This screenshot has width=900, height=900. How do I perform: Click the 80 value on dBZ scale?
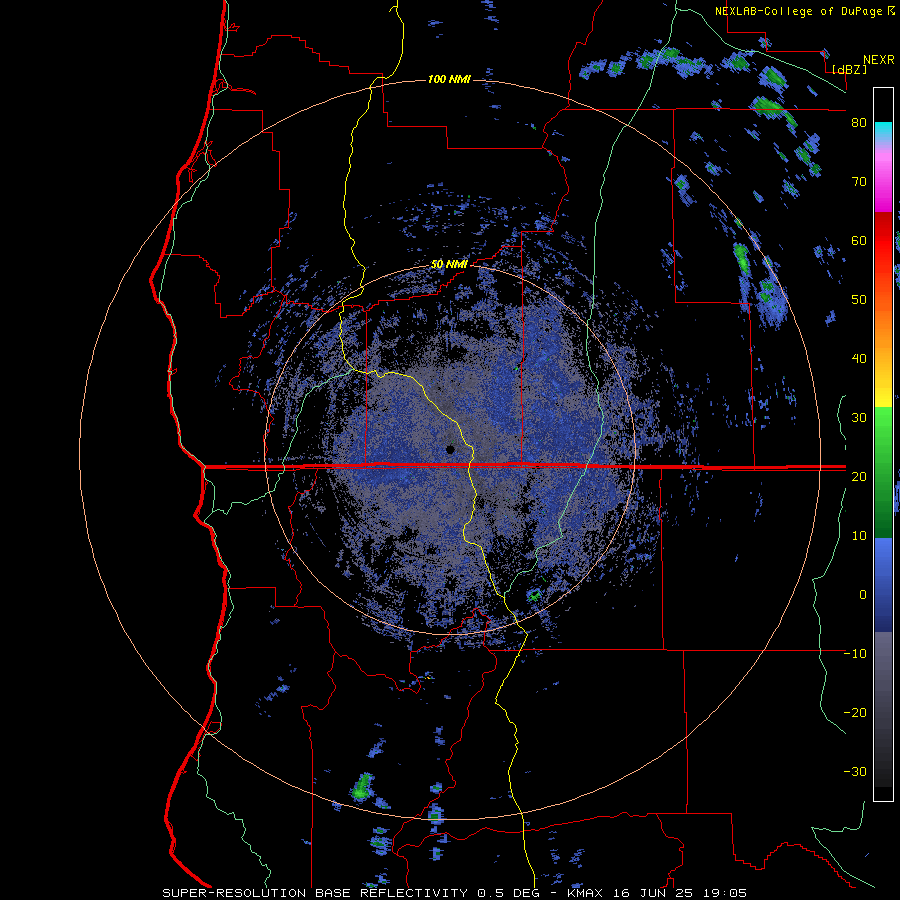(x=859, y=122)
